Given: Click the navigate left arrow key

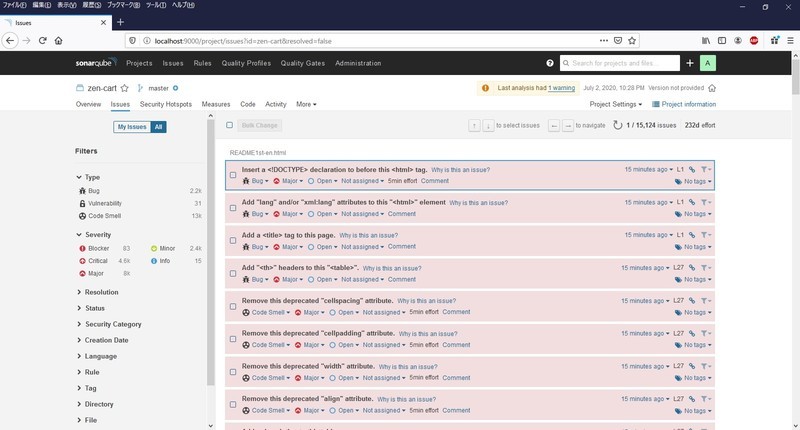Looking at the screenshot, I should (554, 125).
